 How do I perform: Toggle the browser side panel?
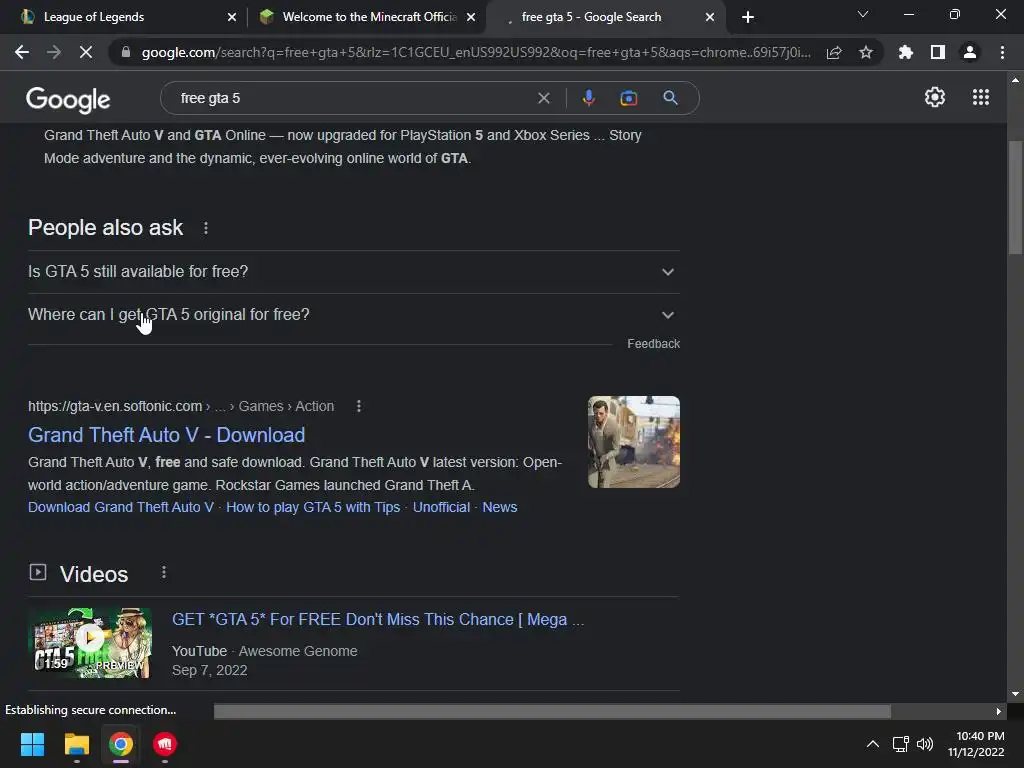(x=938, y=52)
